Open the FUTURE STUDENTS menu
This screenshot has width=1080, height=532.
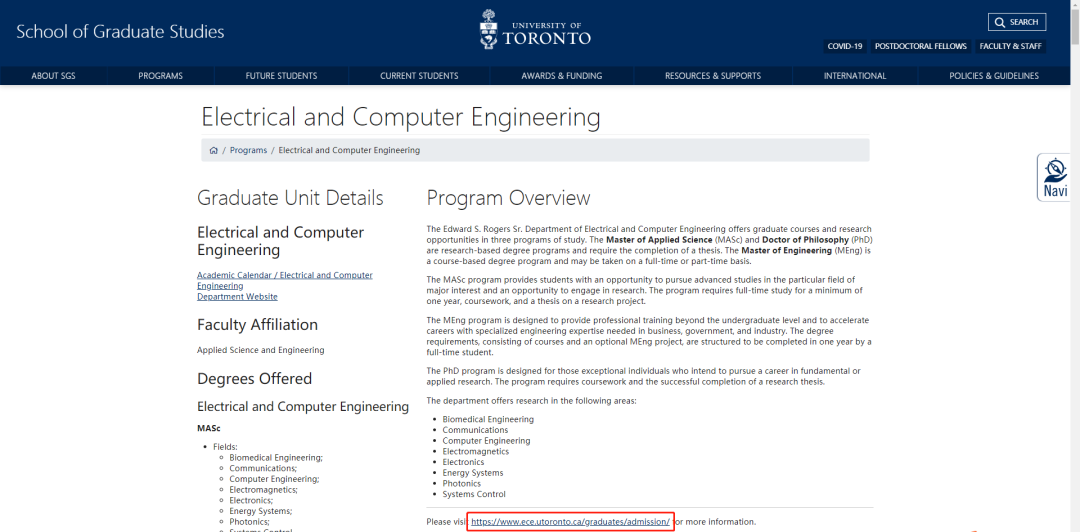[281, 76]
